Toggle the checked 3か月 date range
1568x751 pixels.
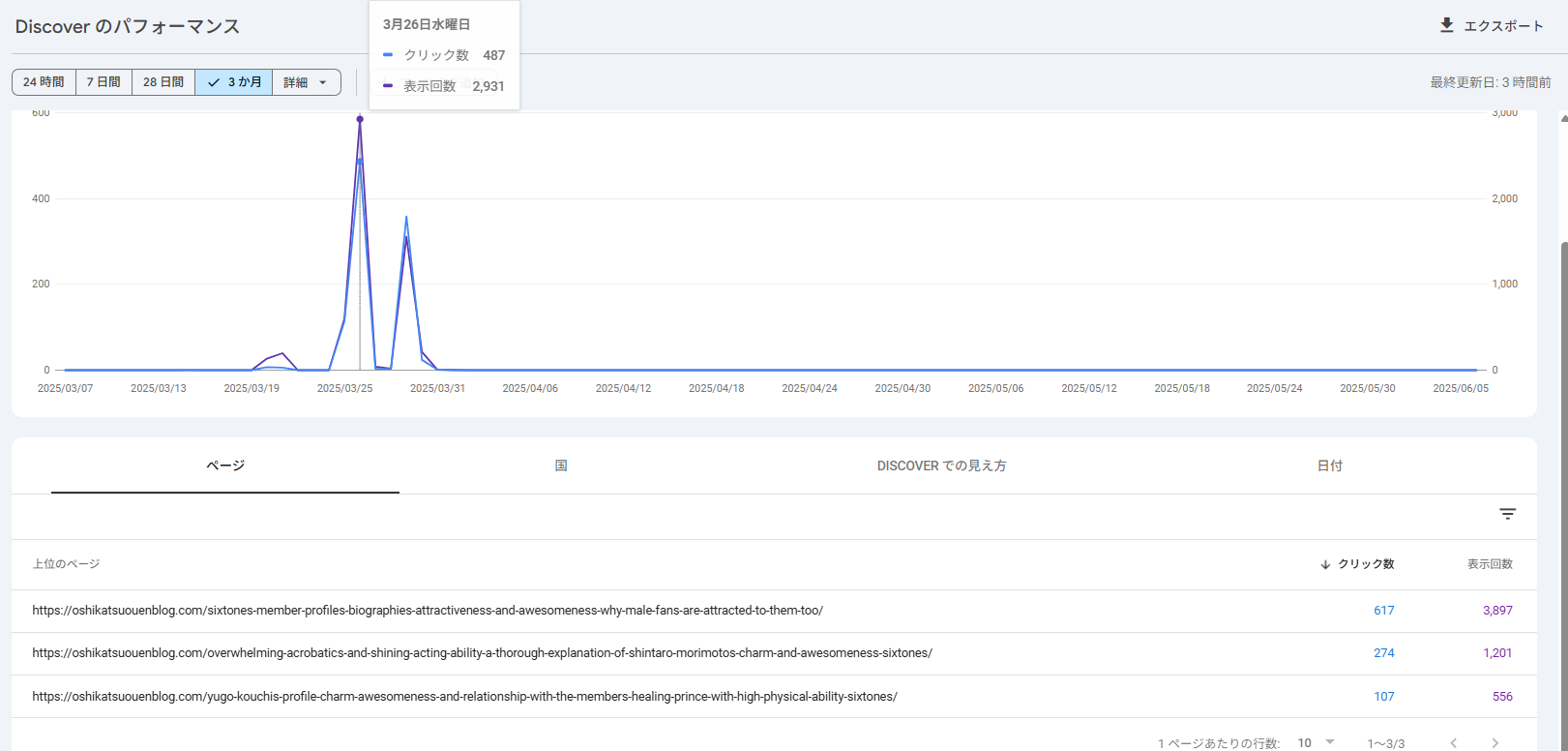click(234, 82)
